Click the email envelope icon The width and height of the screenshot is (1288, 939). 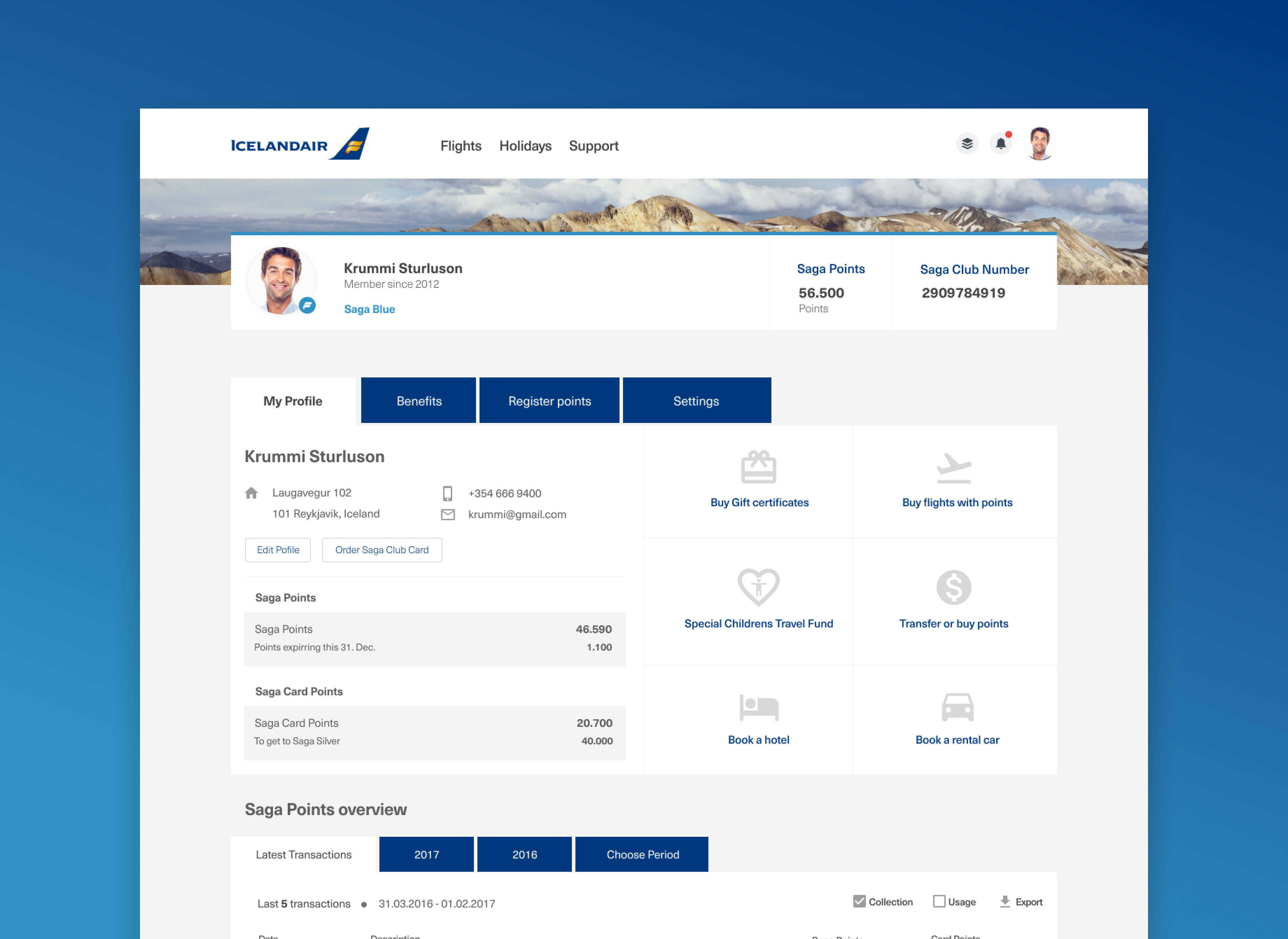(448, 514)
